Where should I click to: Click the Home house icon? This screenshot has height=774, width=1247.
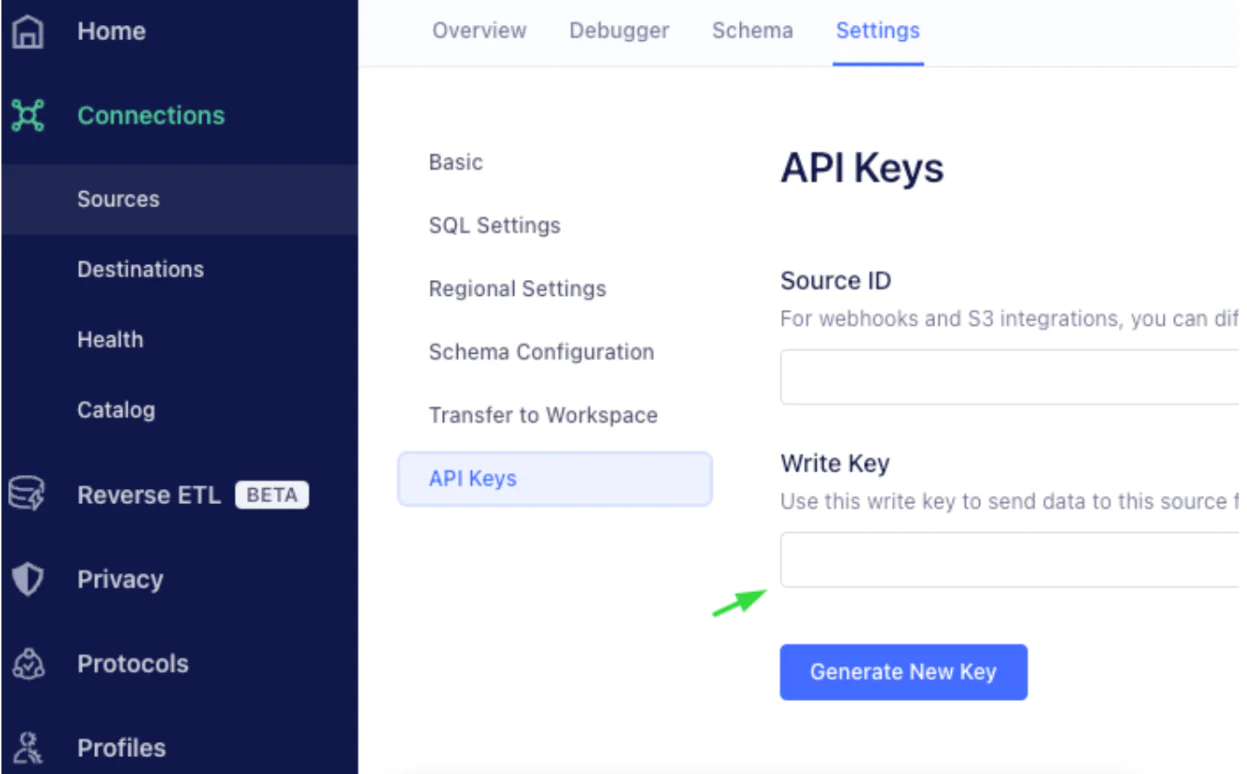click(x=28, y=31)
